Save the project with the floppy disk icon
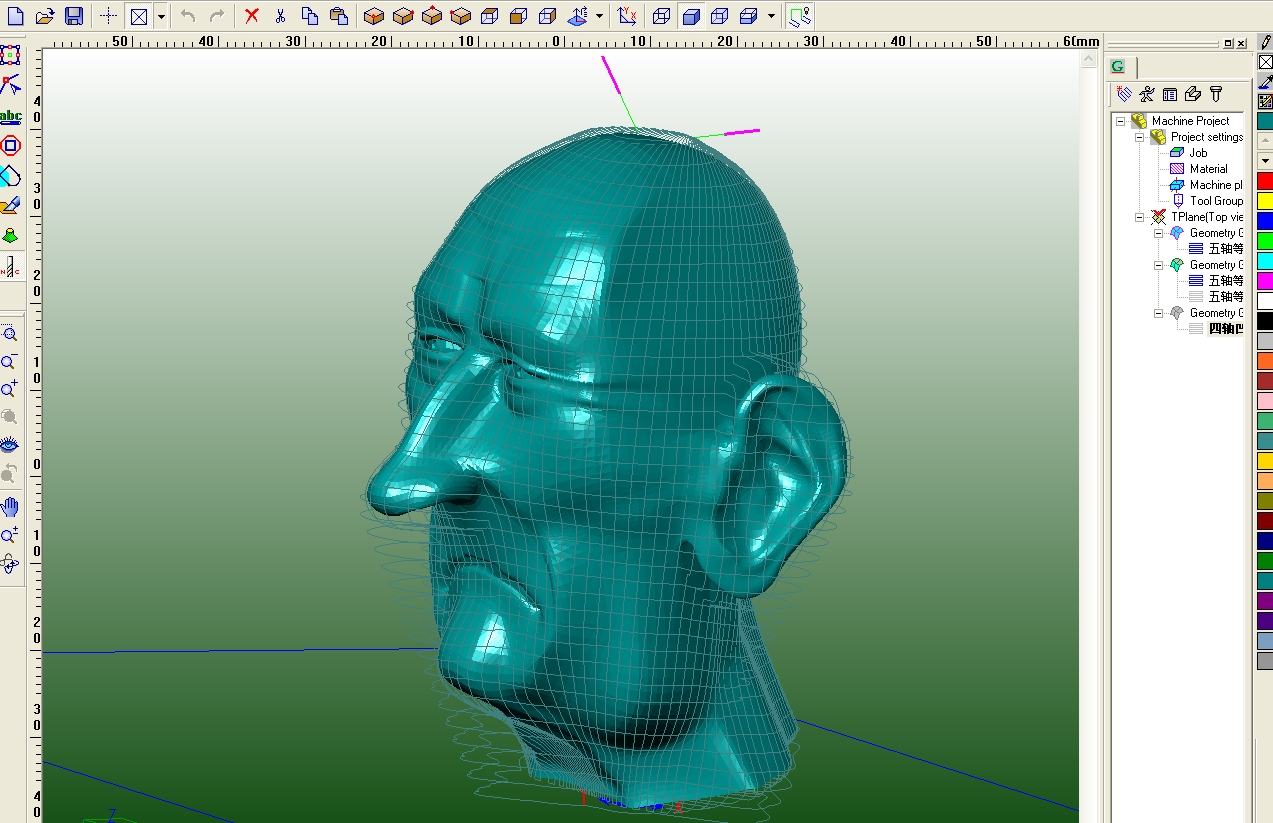Viewport: 1273px width, 823px height. (73, 16)
